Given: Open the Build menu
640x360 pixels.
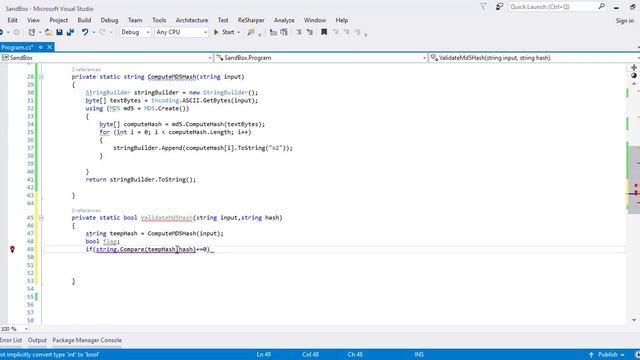Looking at the screenshot, I should pyautogui.click(x=84, y=20).
